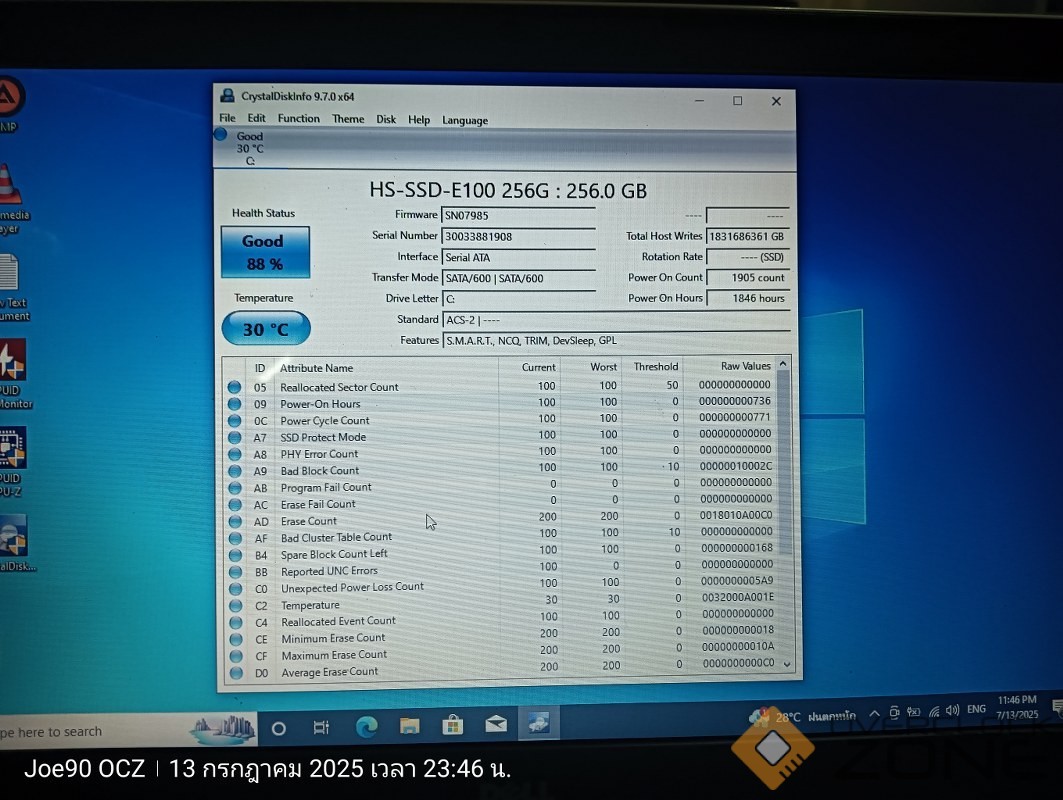Show hidden tray icons chevron
Image resolution: width=1063 pixels, height=800 pixels.
click(875, 714)
